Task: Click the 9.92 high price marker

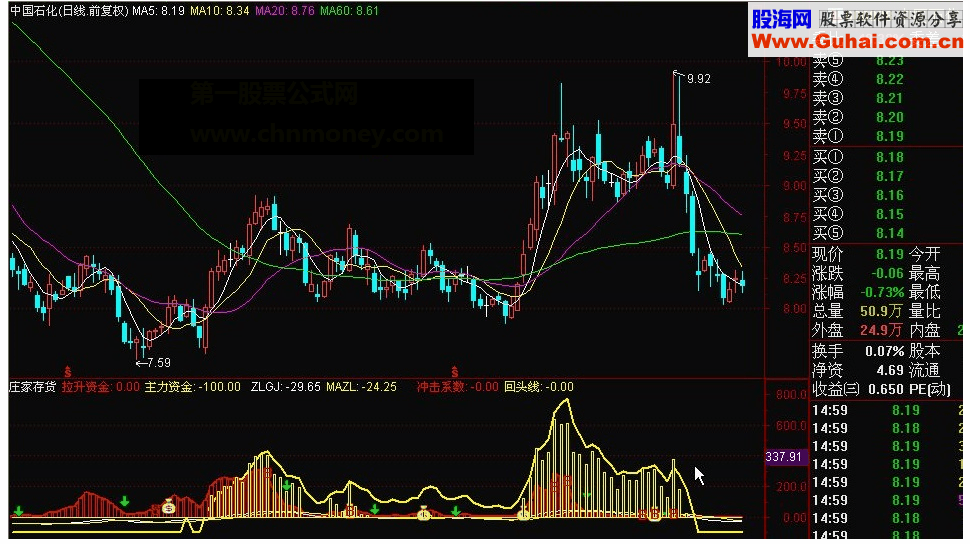Action: click(698, 79)
